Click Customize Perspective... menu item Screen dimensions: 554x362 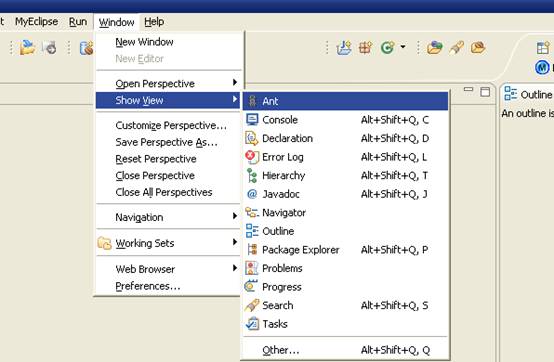click(x=168, y=125)
